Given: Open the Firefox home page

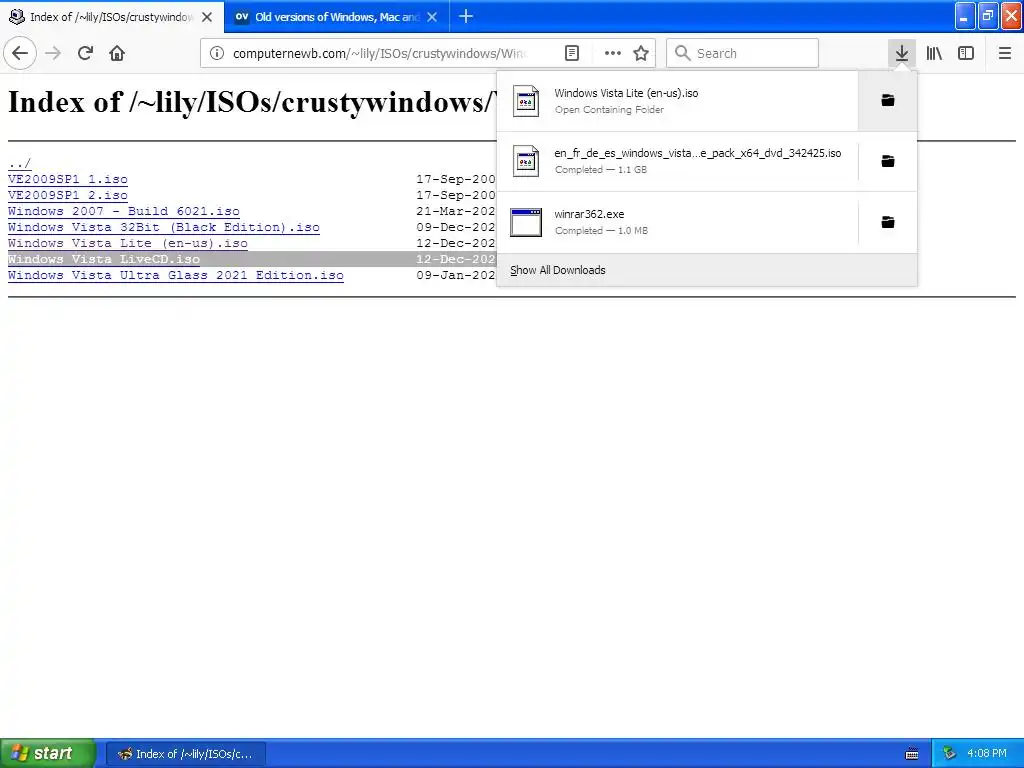Looking at the screenshot, I should tap(117, 53).
